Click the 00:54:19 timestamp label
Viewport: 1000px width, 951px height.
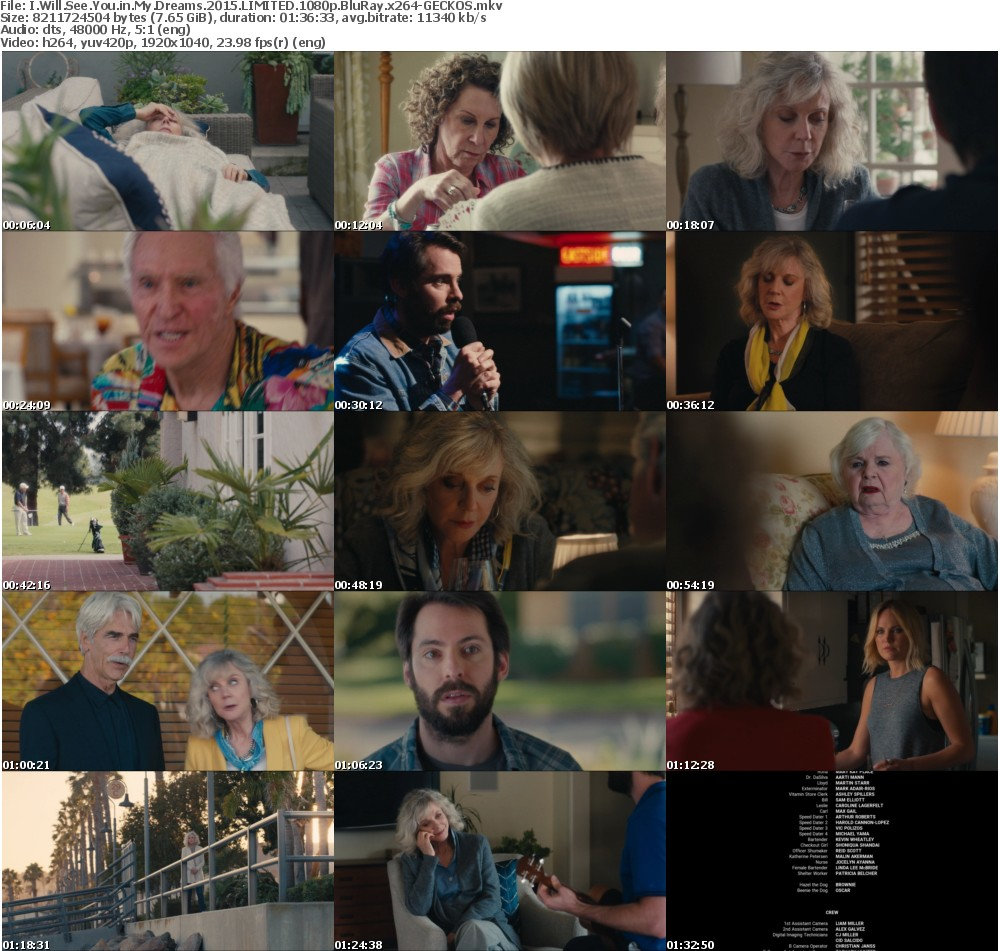point(691,584)
